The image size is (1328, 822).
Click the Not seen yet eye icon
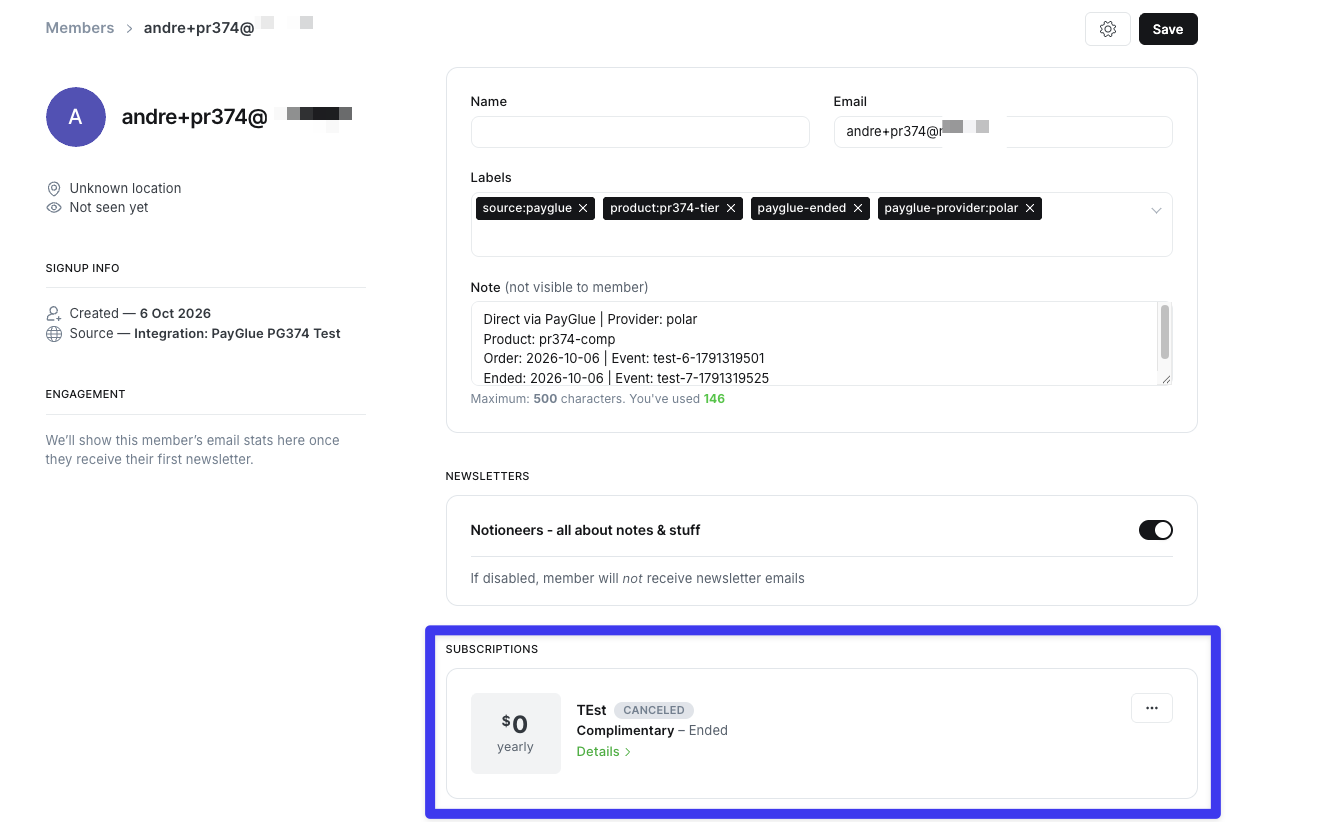pos(54,208)
